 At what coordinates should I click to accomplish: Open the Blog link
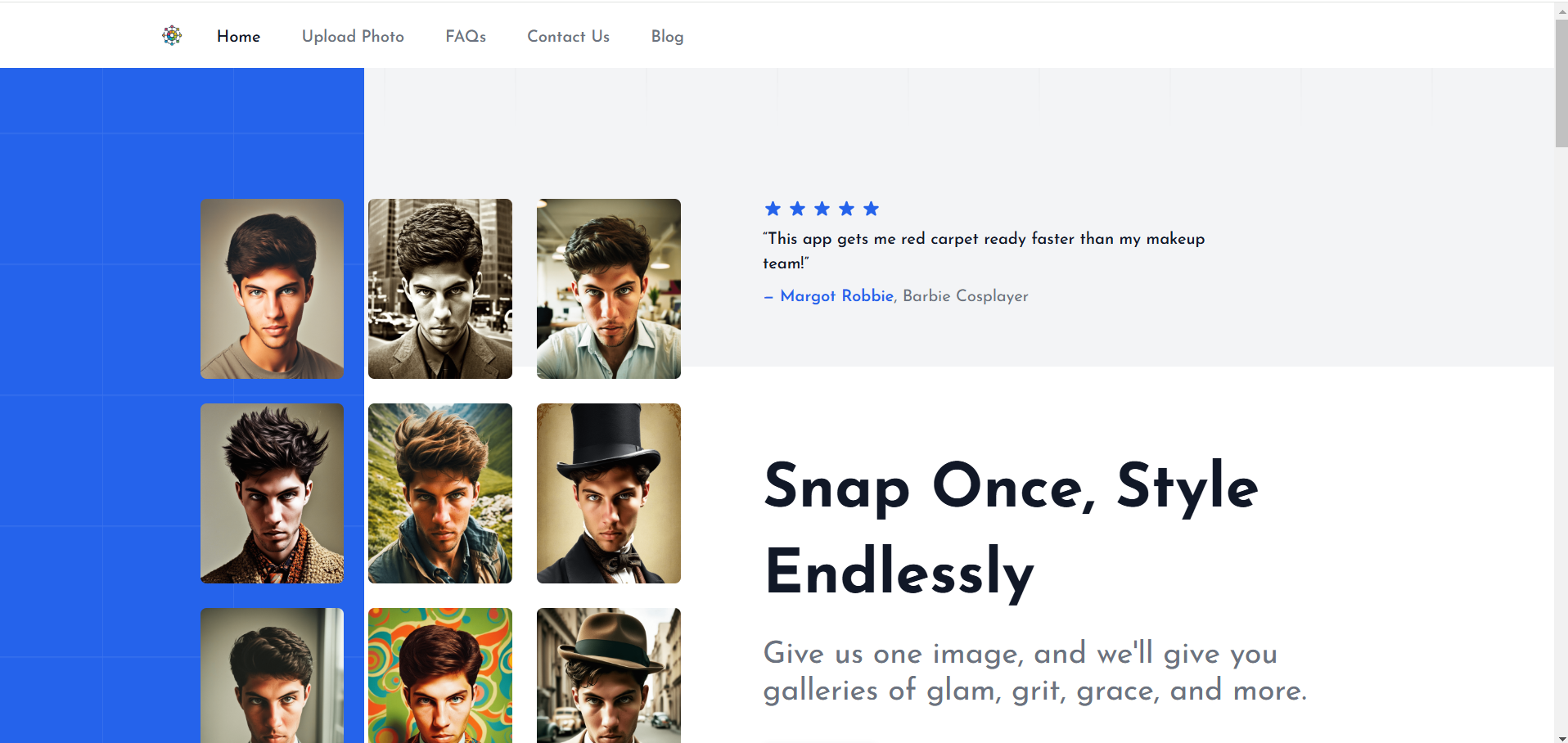coord(667,36)
